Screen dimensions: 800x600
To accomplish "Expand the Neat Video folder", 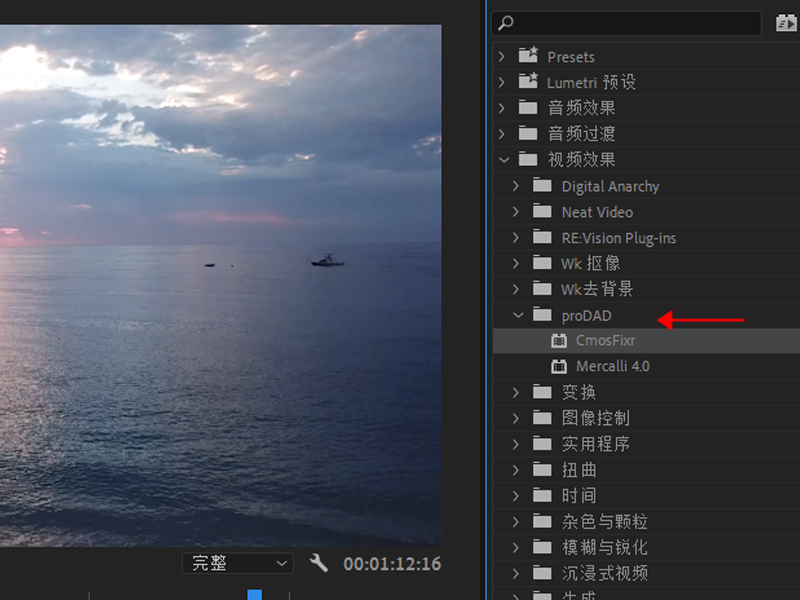I will [516, 212].
